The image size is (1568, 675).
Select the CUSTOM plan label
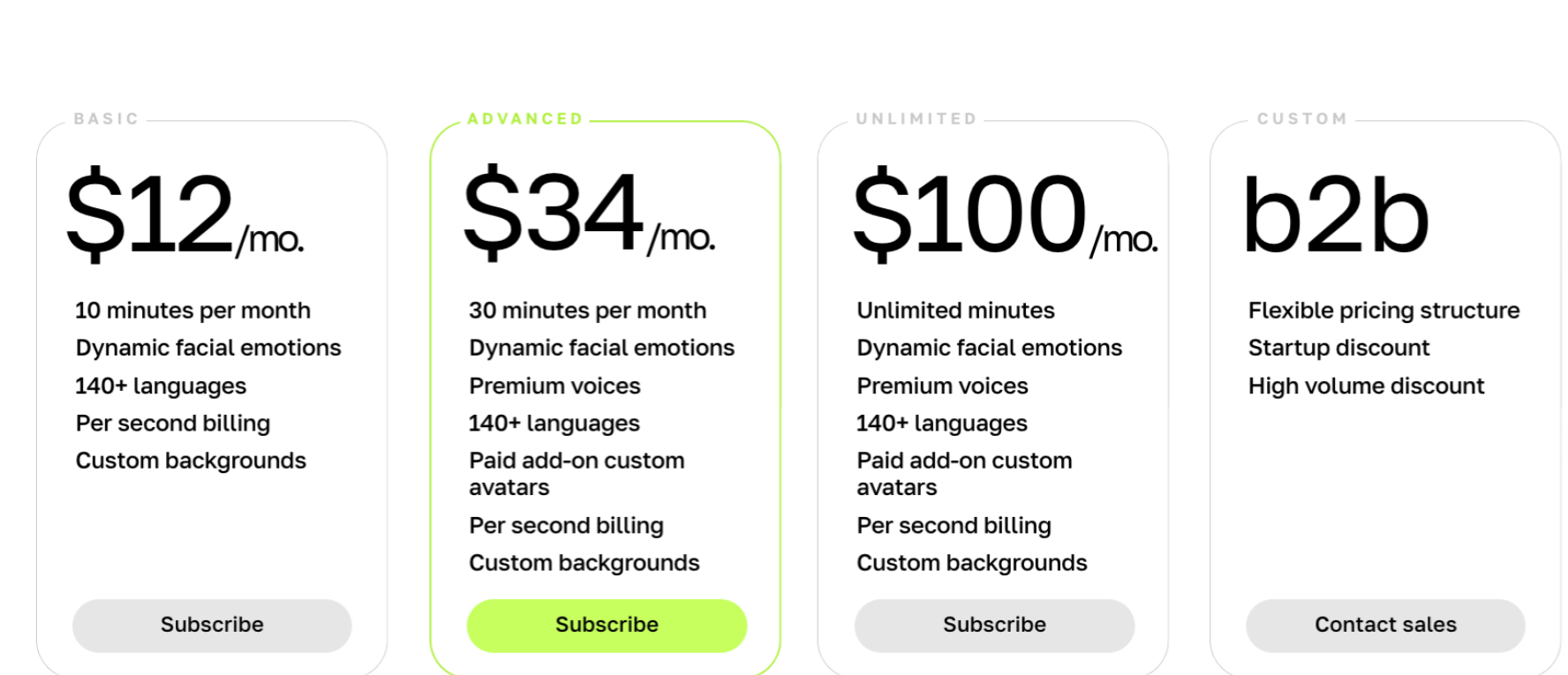[x=1302, y=119]
